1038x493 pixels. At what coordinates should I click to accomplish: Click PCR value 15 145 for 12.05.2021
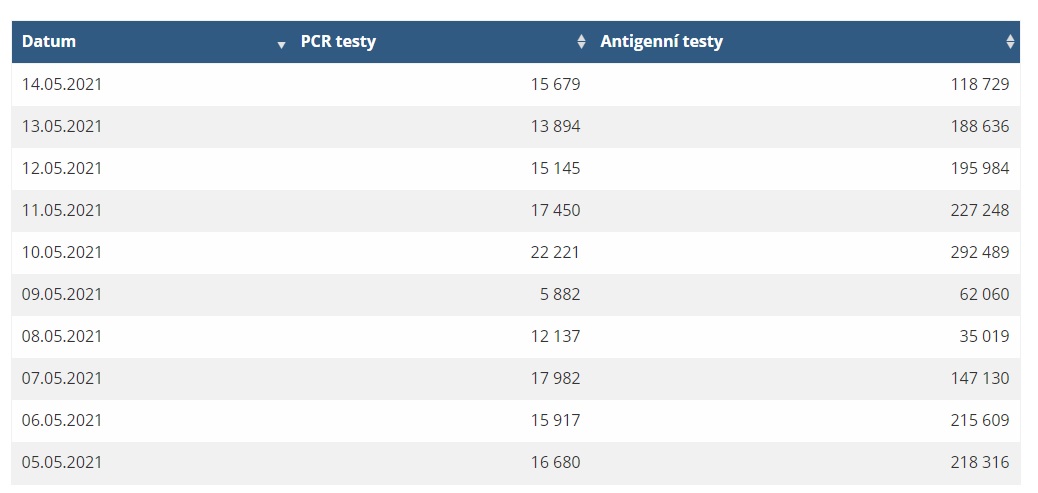555,168
